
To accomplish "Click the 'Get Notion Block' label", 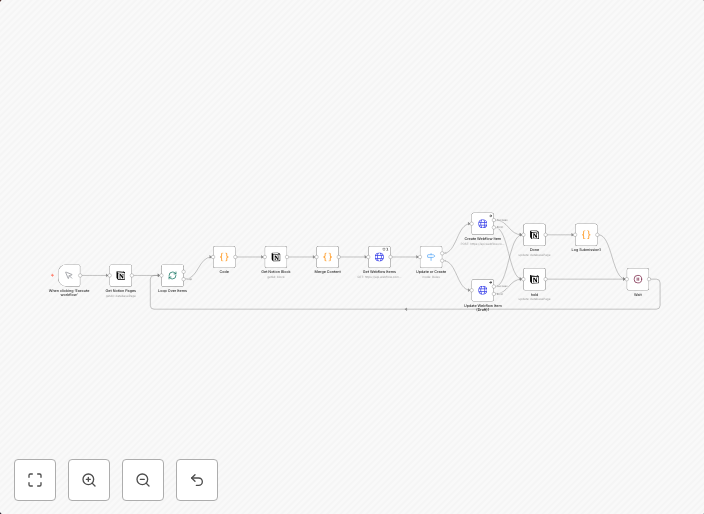I will [x=276, y=272].
